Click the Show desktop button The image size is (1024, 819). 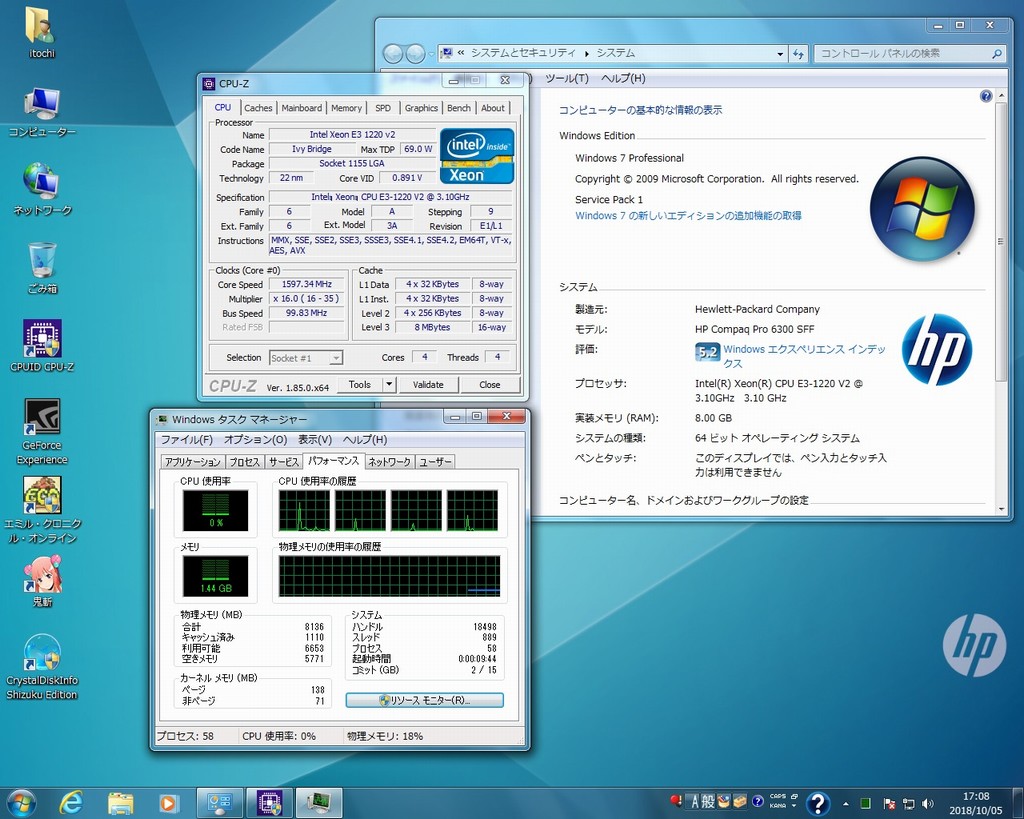(1019, 803)
